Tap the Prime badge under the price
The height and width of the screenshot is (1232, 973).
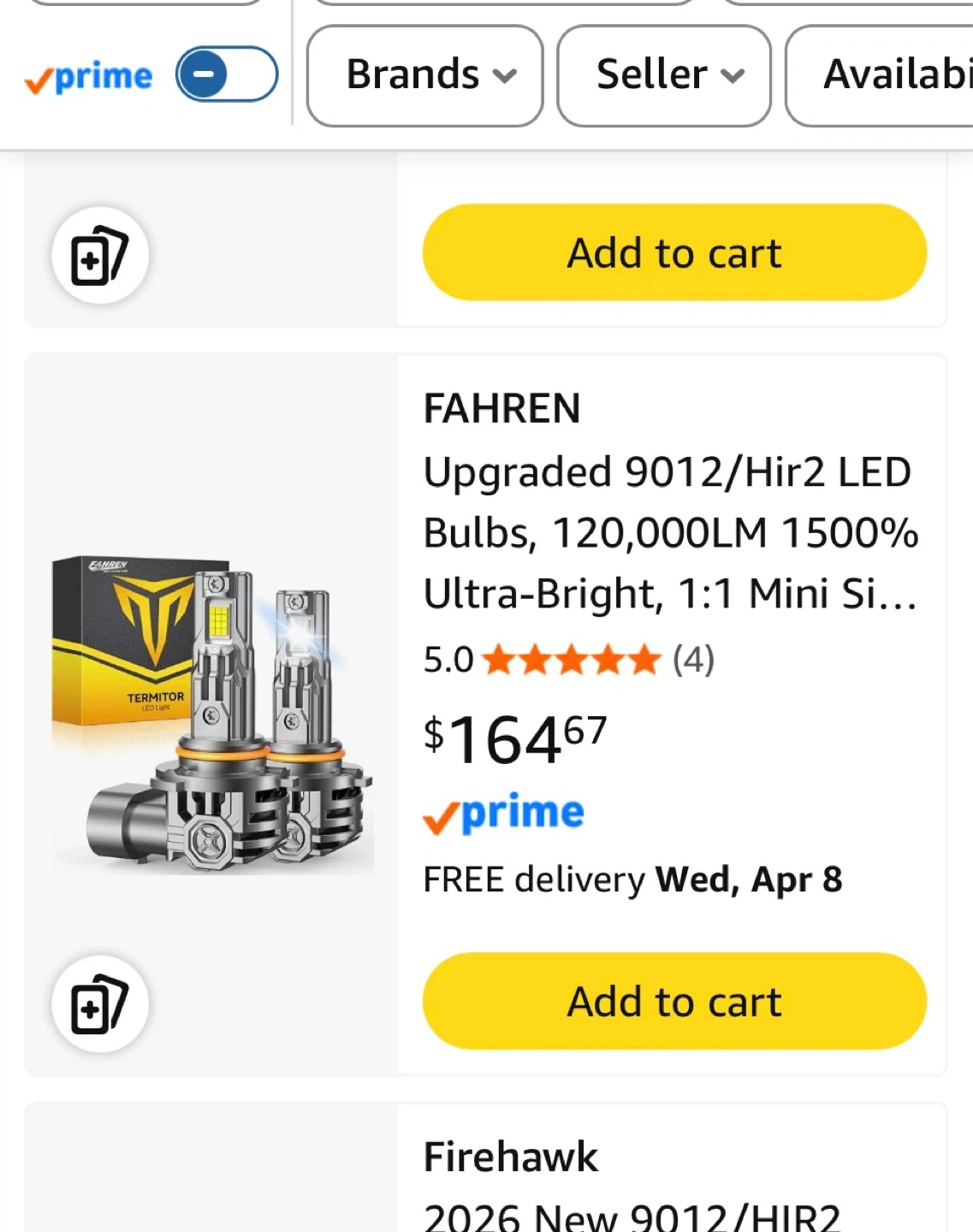pyautogui.click(x=504, y=814)
